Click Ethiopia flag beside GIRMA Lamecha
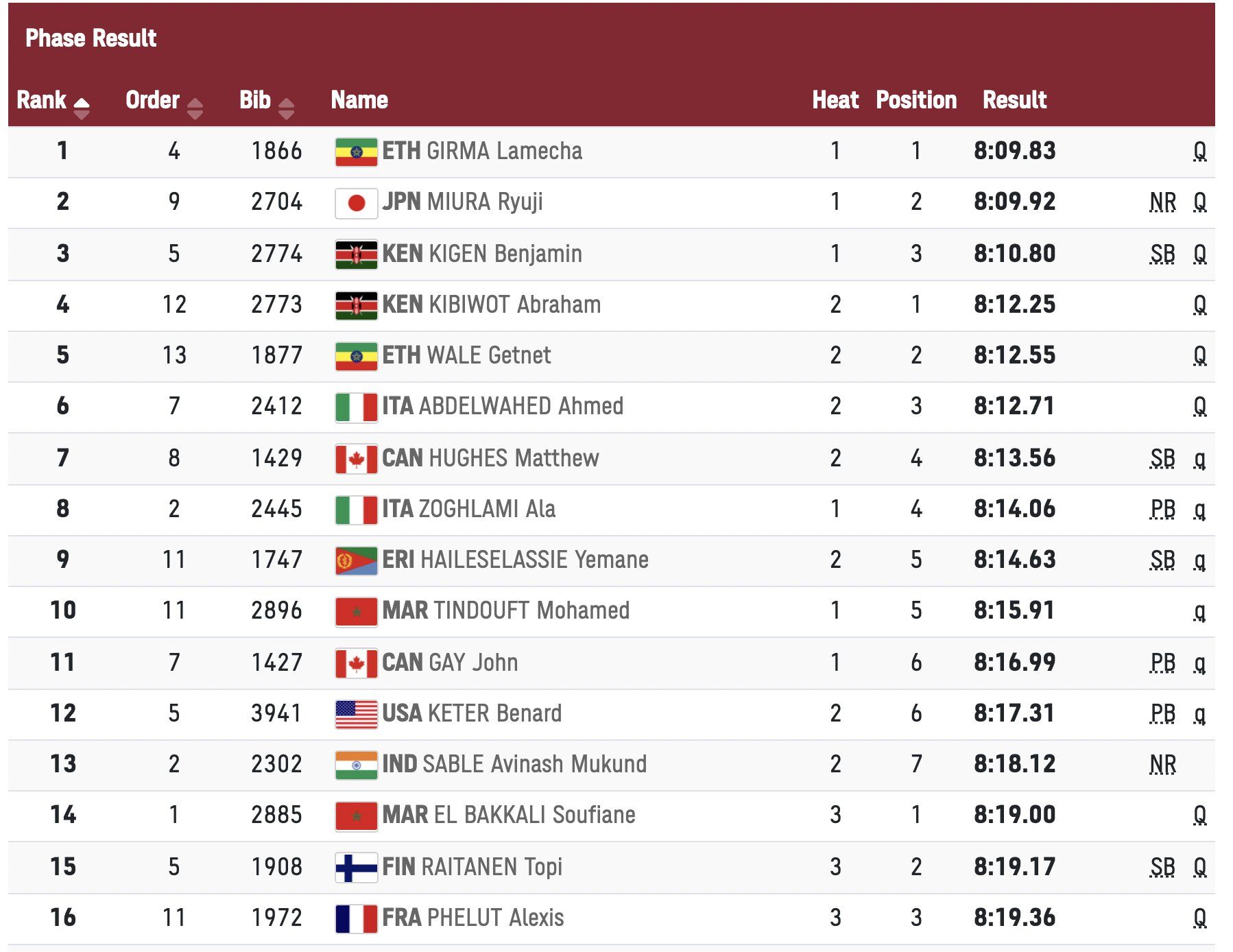Image resolution: width=1233 pixels, height=952 pixels. tap(356, 152)
